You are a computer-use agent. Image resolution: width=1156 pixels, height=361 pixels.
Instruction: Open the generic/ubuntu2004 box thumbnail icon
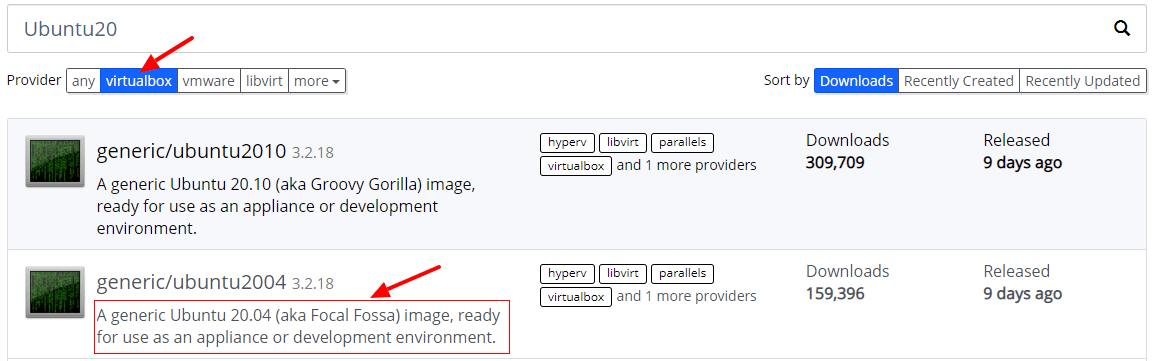click(55, 292)
